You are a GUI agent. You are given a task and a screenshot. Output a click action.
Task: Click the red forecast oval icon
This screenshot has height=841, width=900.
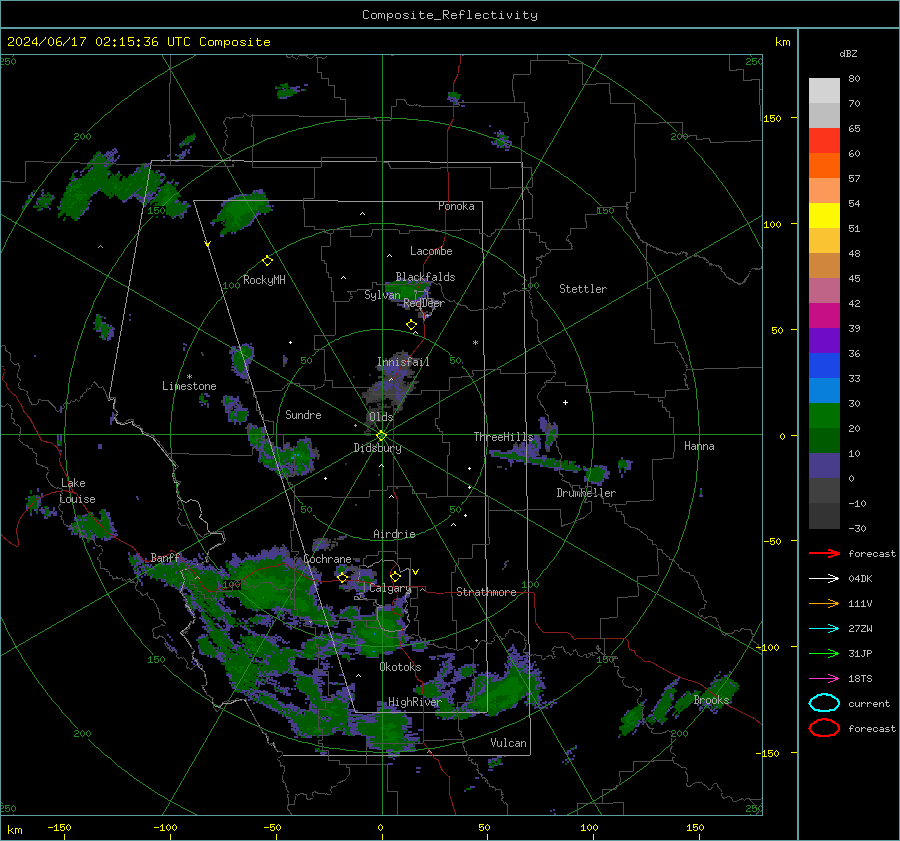pos(824,728)
